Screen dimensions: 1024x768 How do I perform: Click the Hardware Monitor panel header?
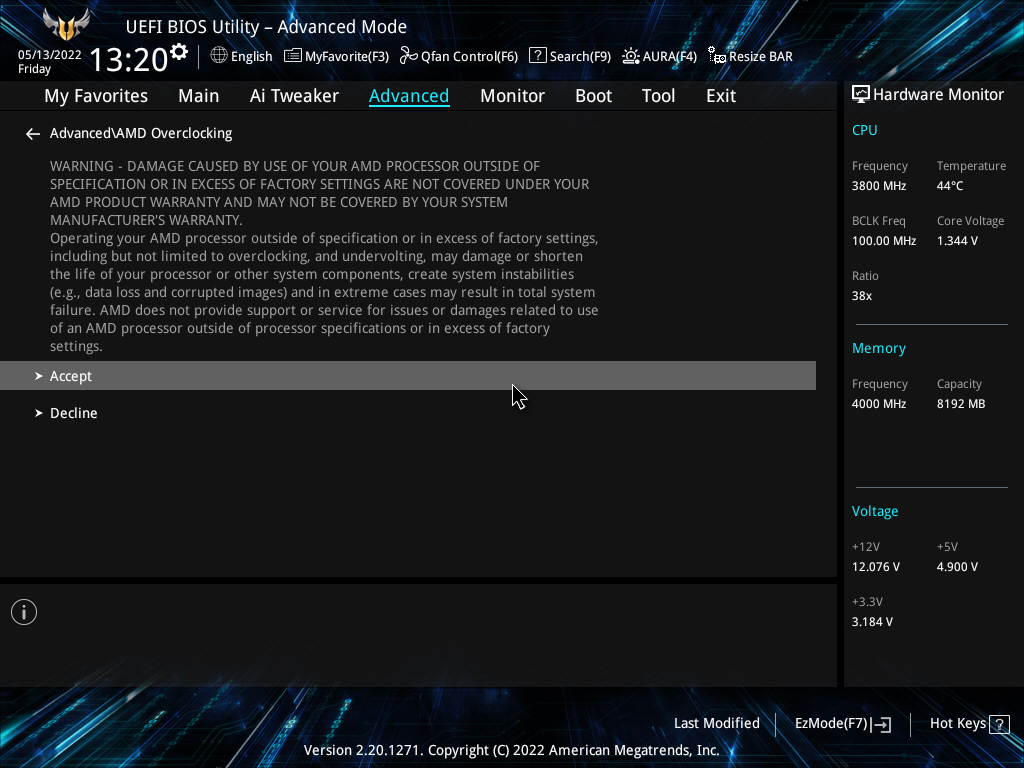[927, 95]
